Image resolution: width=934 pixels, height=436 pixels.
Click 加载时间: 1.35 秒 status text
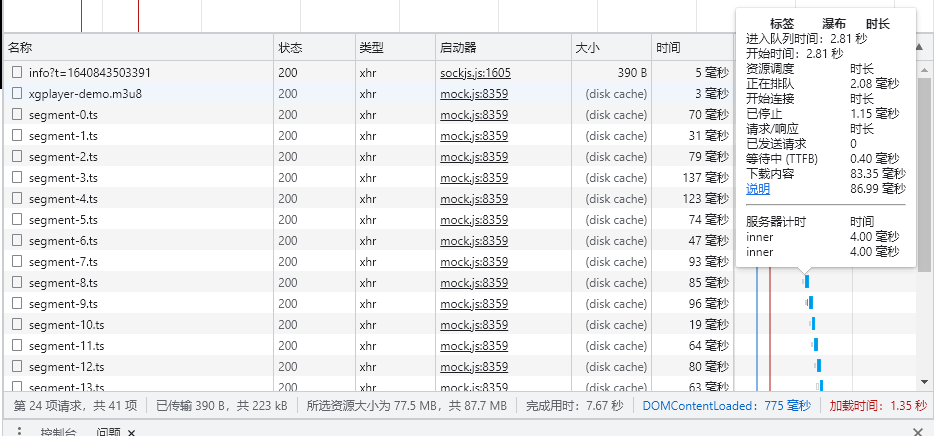pyautogui.click(x=878, y=406)
